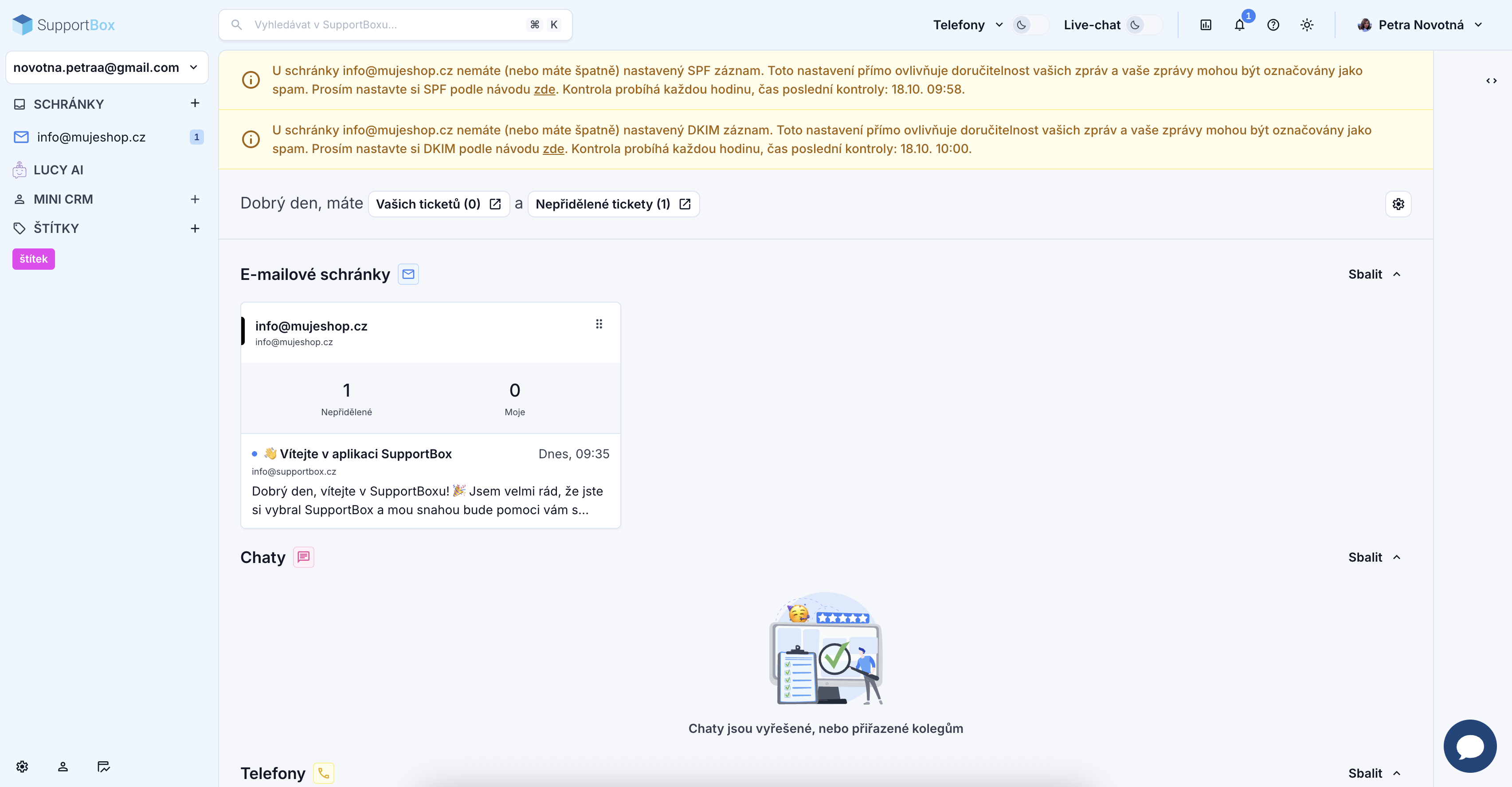The image size is (1512, 787).
Task: Open Vašich ticketů (0) button
Action: [x=439, y=204]
